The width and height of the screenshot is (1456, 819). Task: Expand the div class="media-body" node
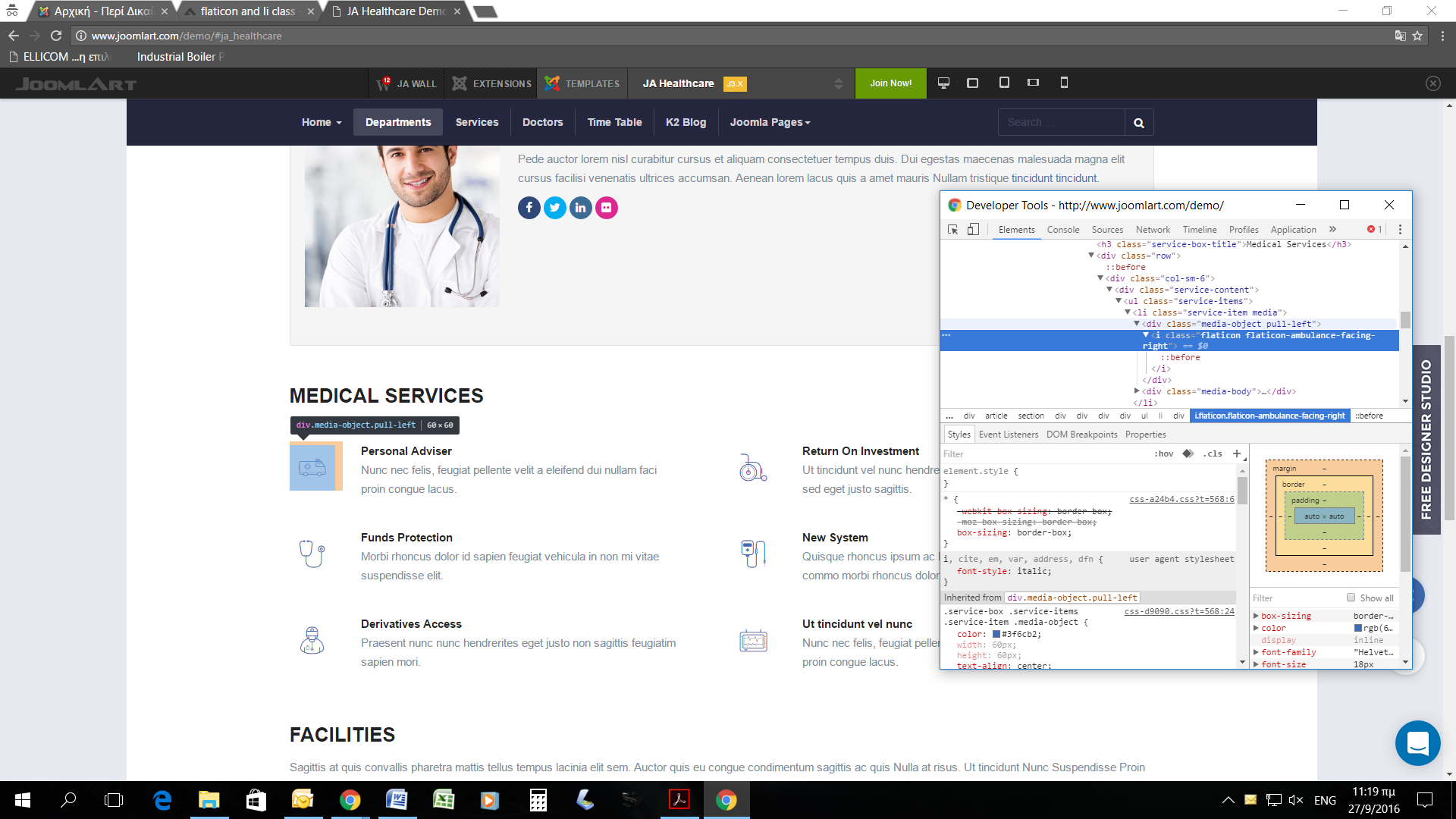pos(1137,391)
